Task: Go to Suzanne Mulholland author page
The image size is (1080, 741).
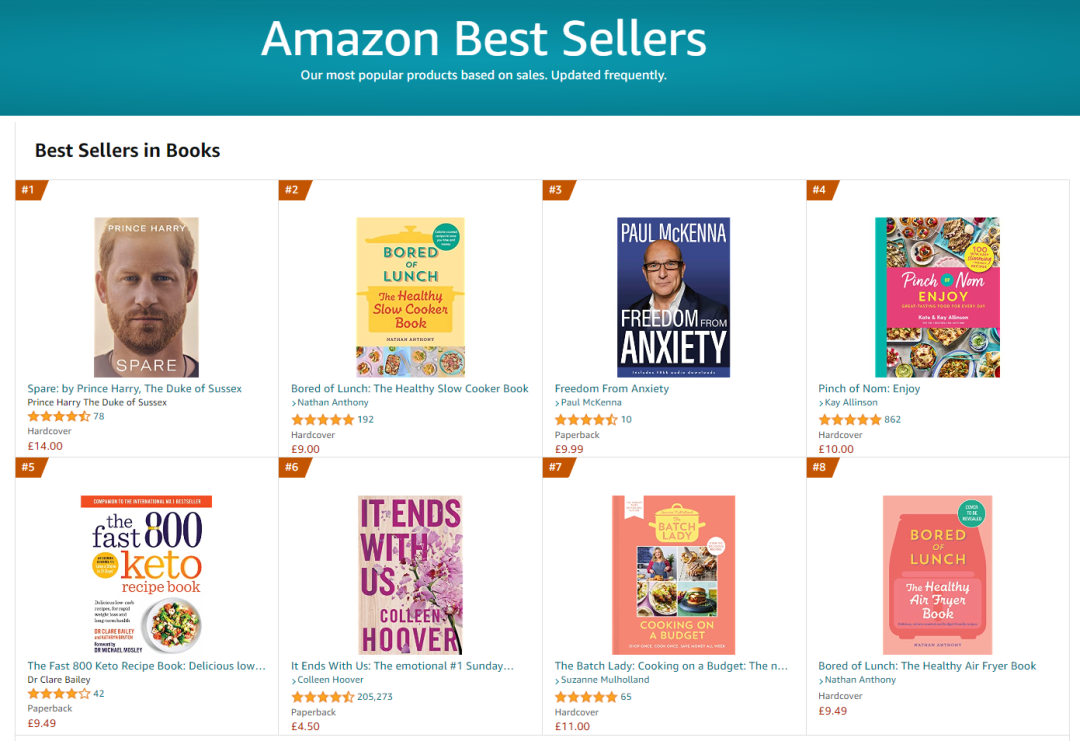Action: click(605, 680)
